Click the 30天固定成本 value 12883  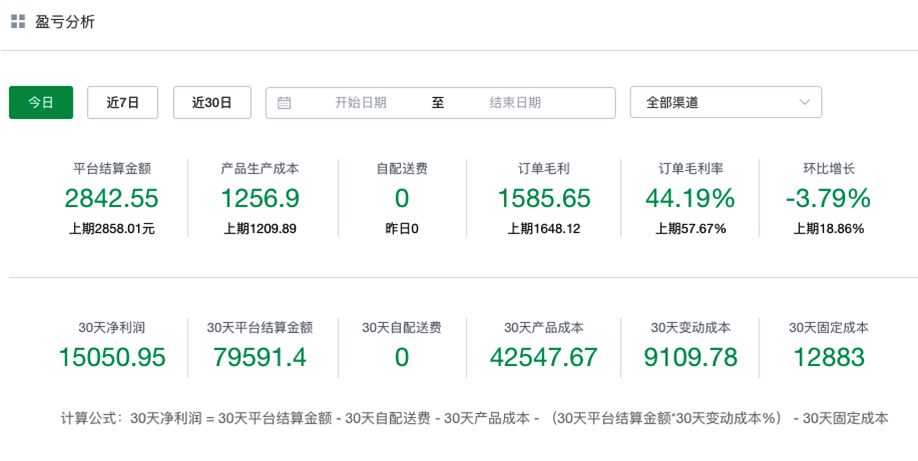[828, 357]
